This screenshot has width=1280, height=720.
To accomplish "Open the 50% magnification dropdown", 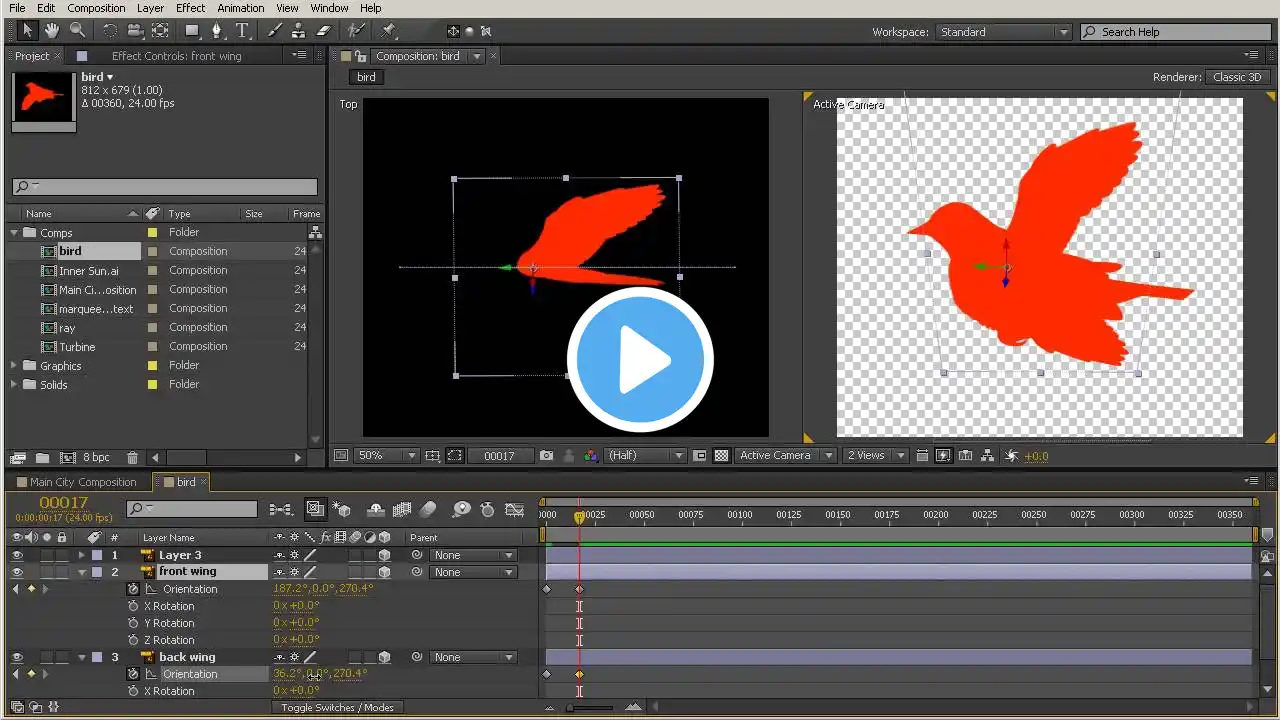I will [388, 455].
